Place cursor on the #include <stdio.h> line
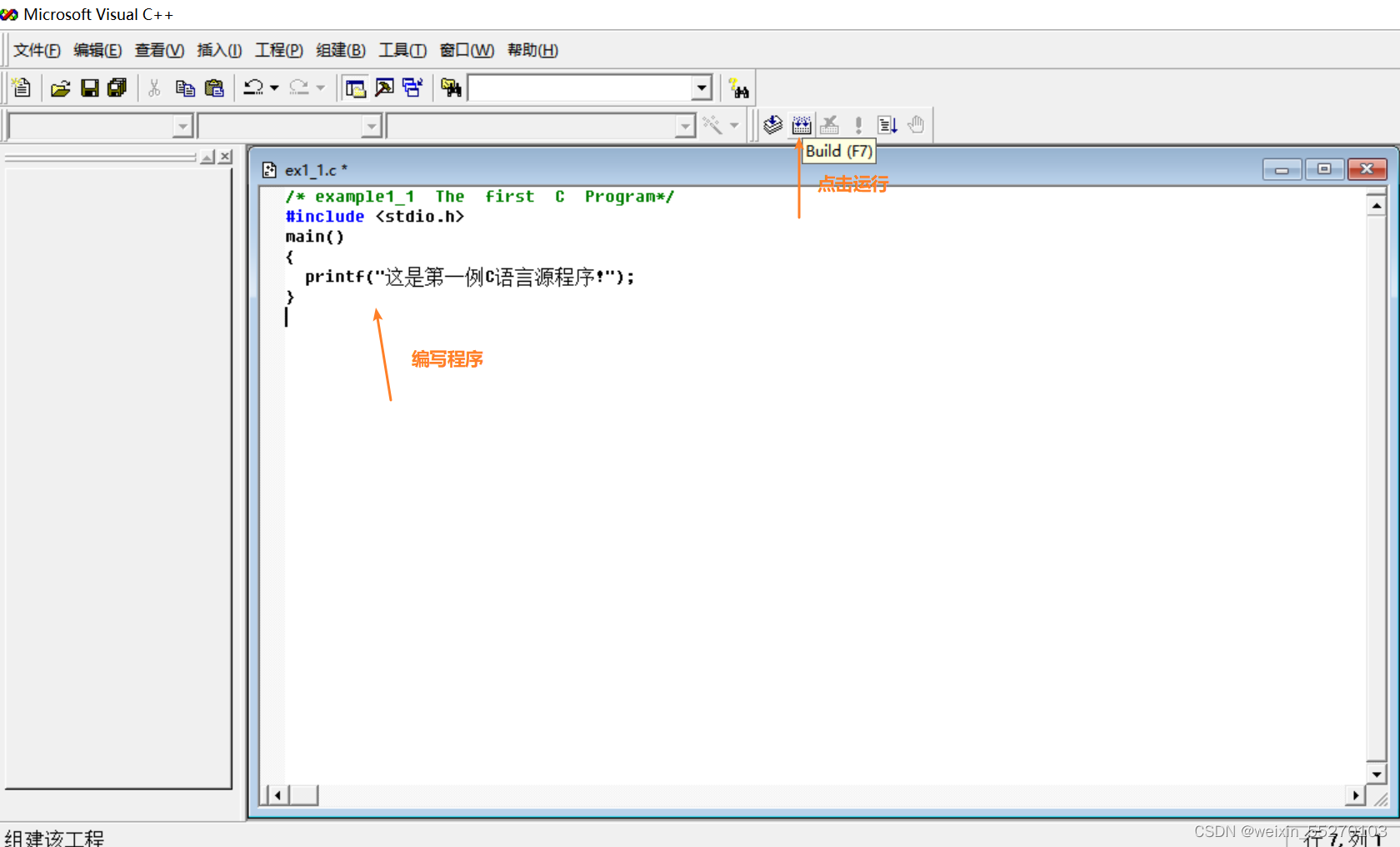 [374, 217]
